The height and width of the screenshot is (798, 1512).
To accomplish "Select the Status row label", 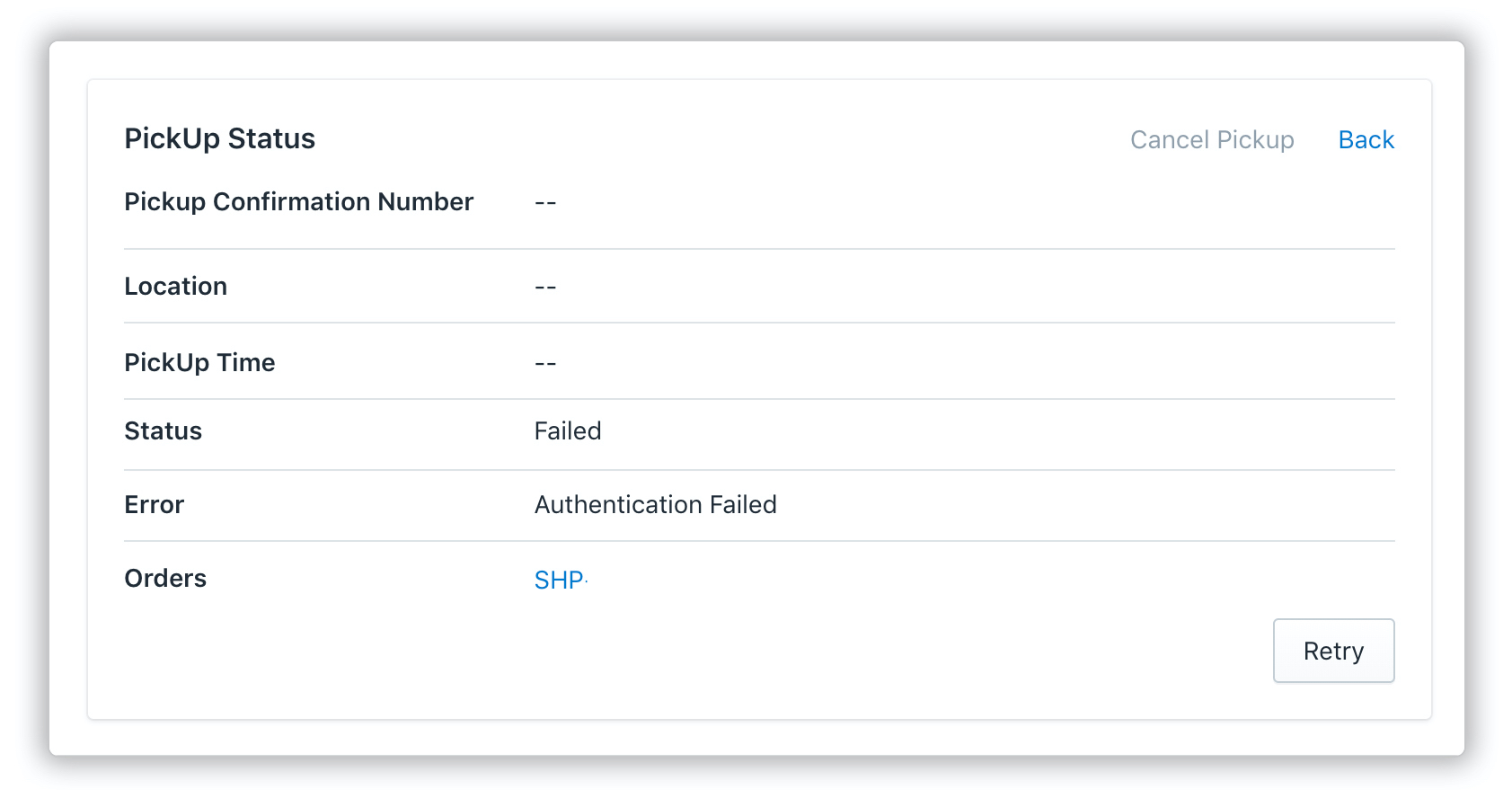I will 163,431.
